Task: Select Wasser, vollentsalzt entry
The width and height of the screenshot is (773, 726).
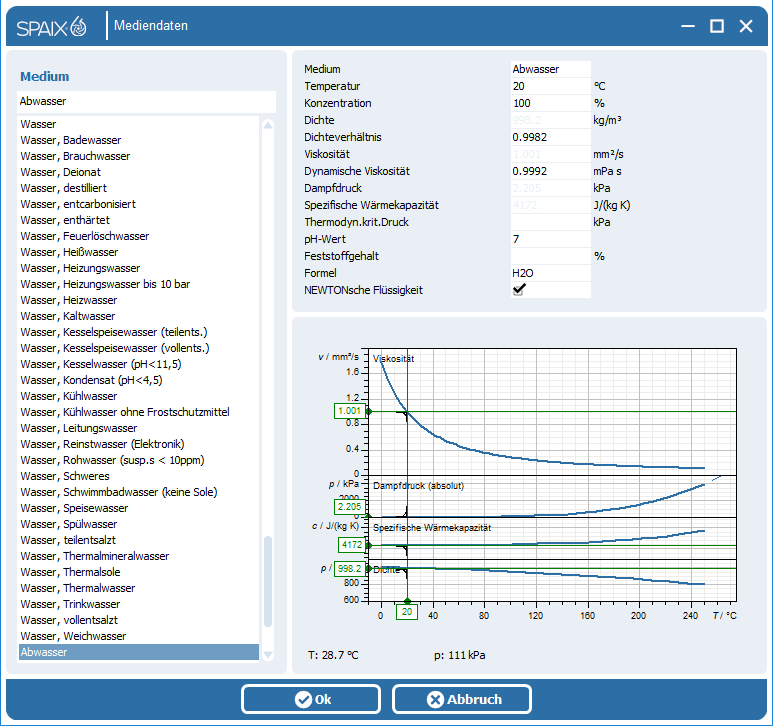Action: point(139,621)
